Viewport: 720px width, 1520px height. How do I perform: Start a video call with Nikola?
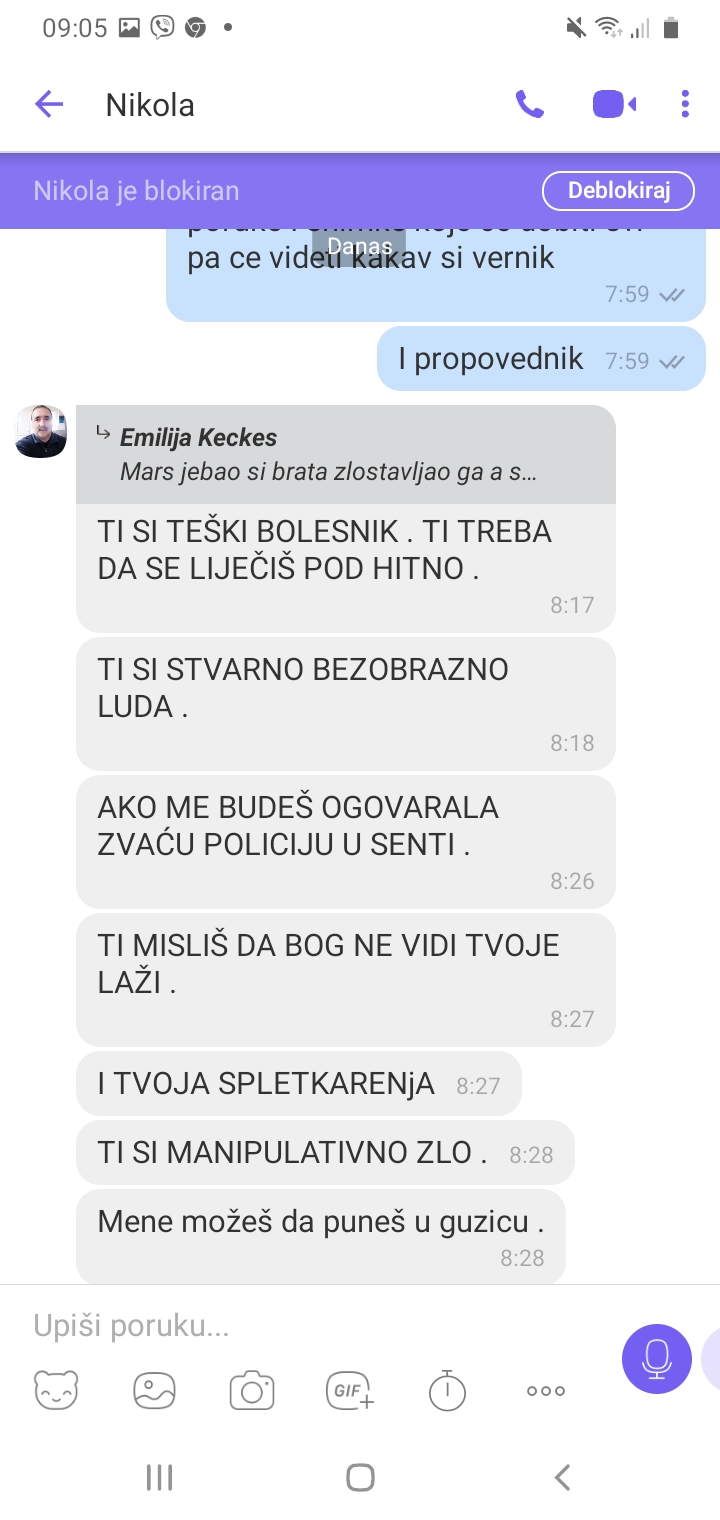click(614, 104)
